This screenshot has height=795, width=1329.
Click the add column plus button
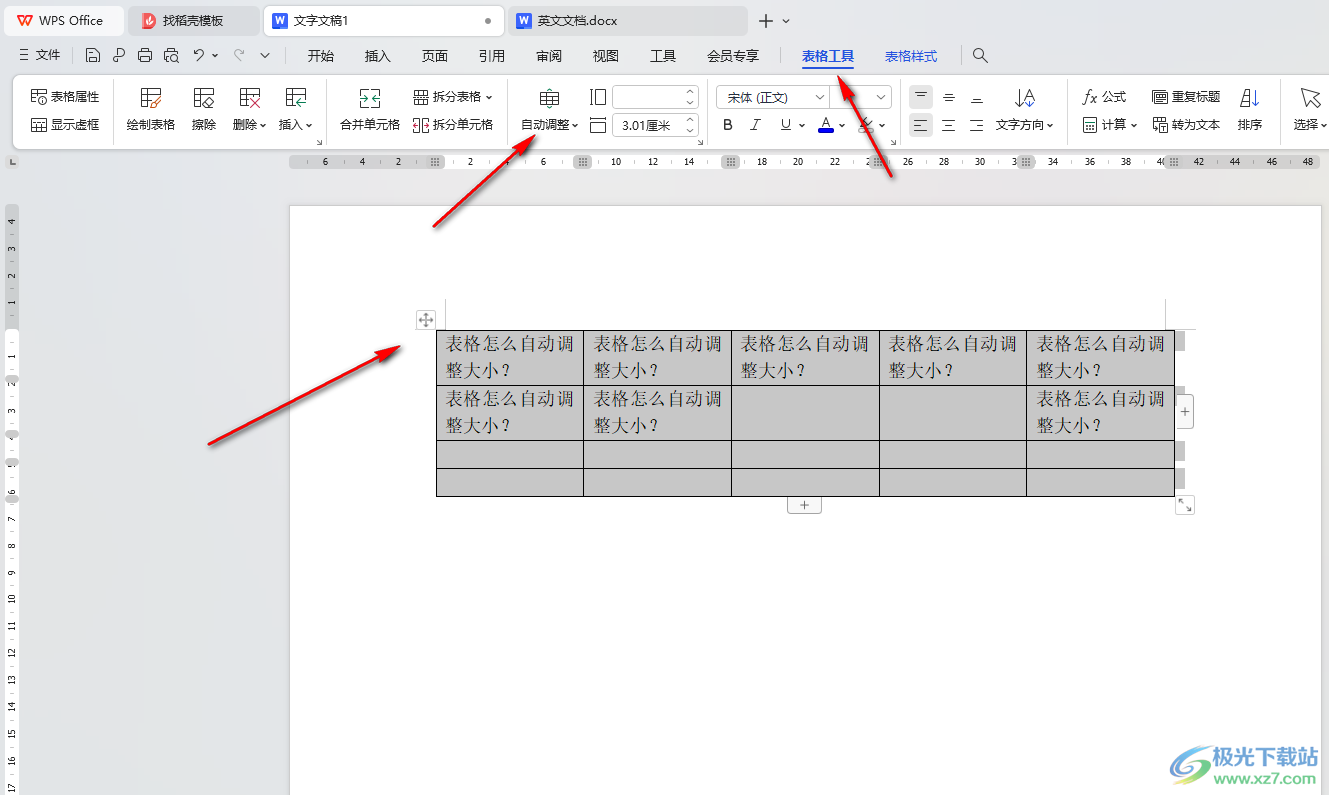[x=1185, y=412]
